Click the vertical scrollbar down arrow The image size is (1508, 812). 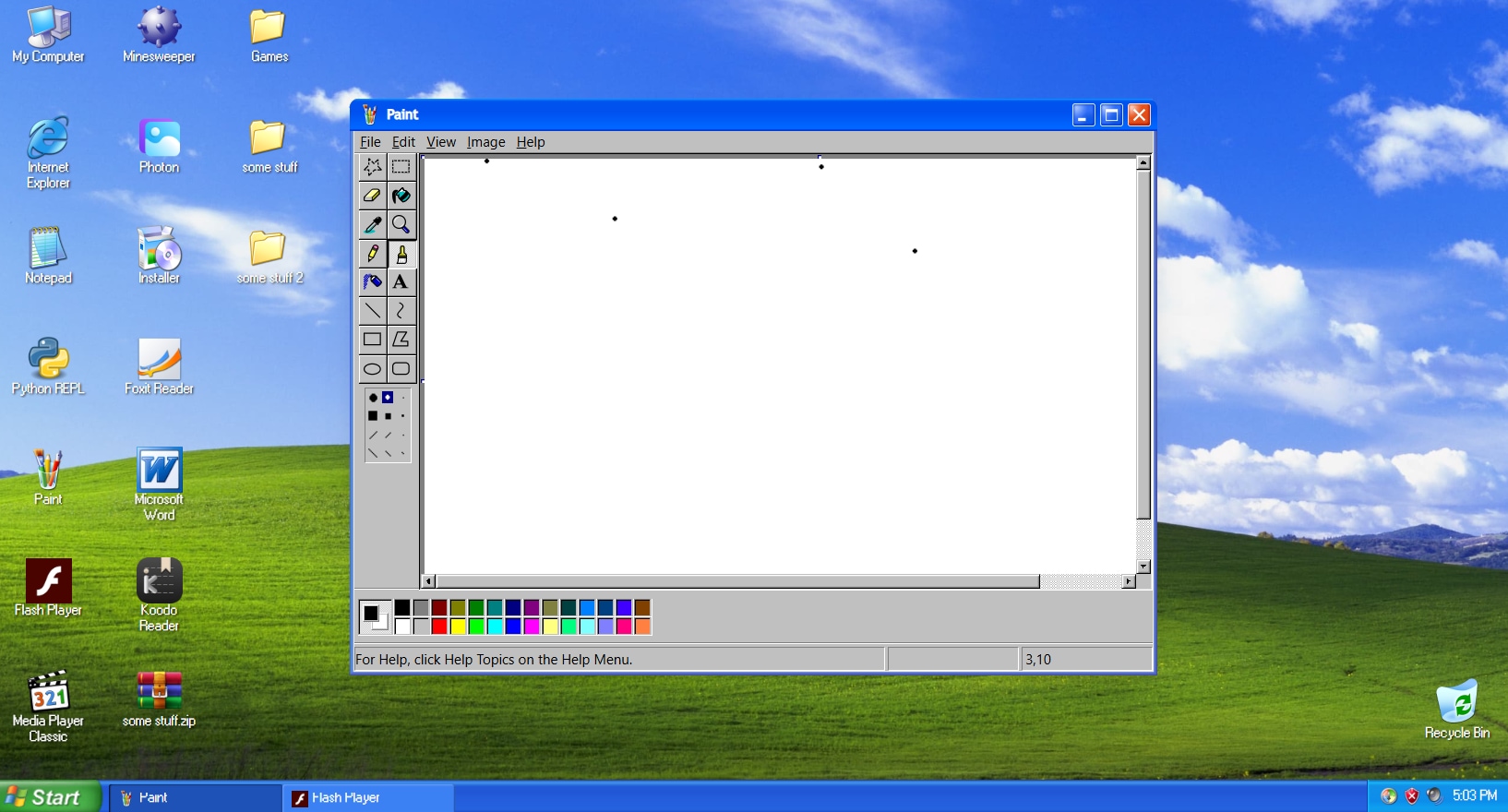[1143, 567]
